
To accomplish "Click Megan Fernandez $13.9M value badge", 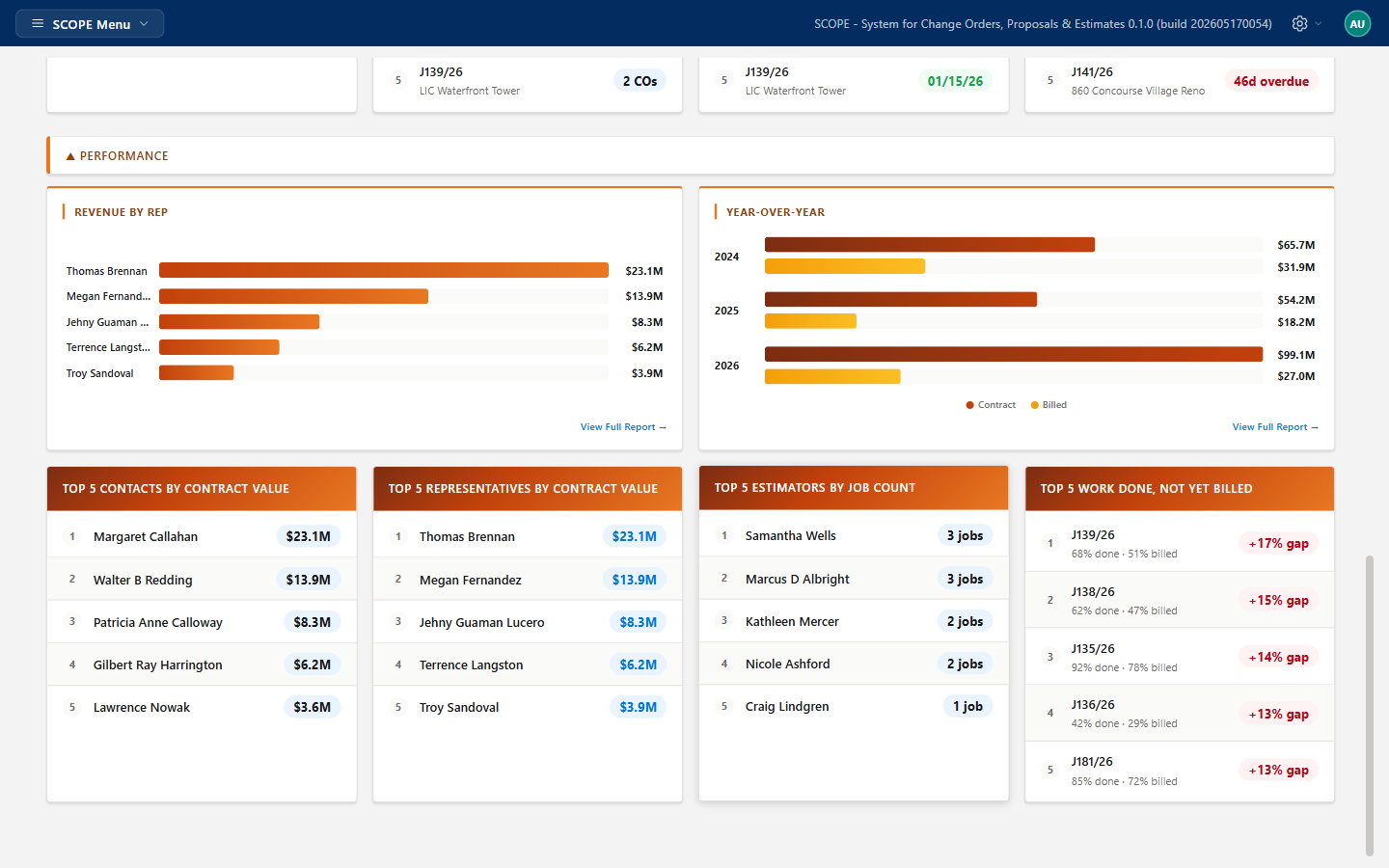I will click(x=635, y=580).
